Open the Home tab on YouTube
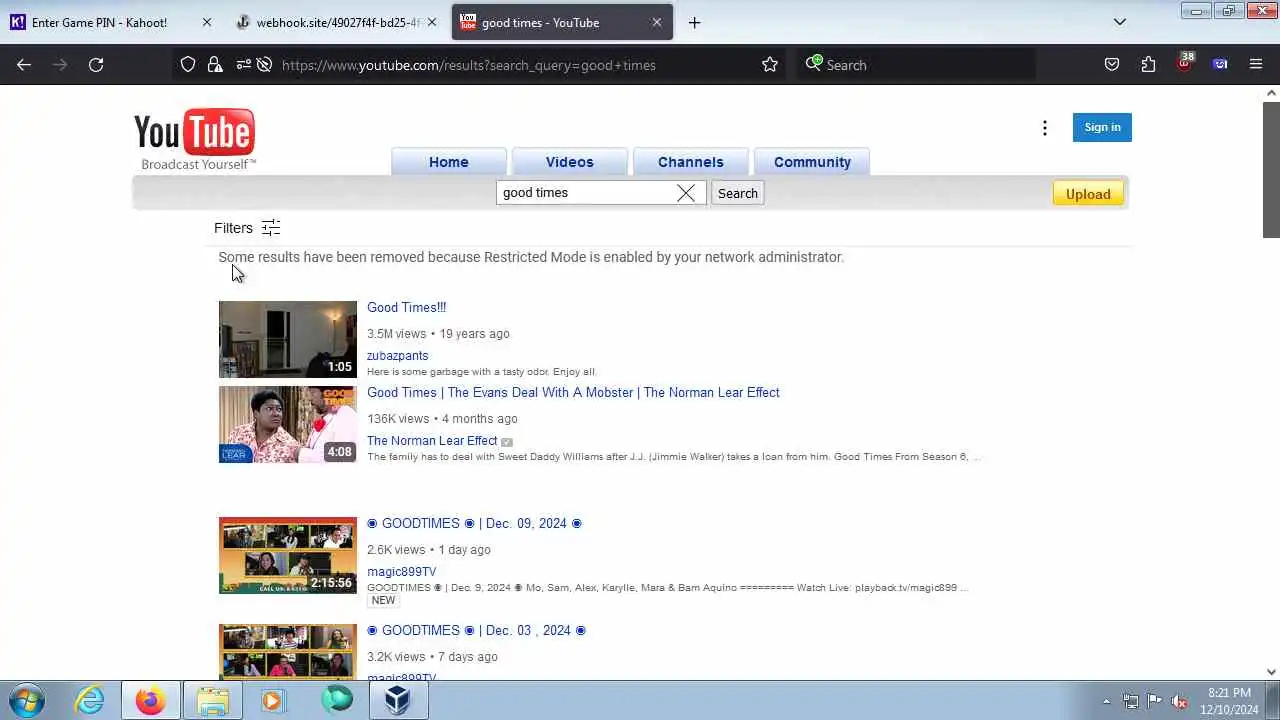This screenshot has width=1280, height=720. 449,162
